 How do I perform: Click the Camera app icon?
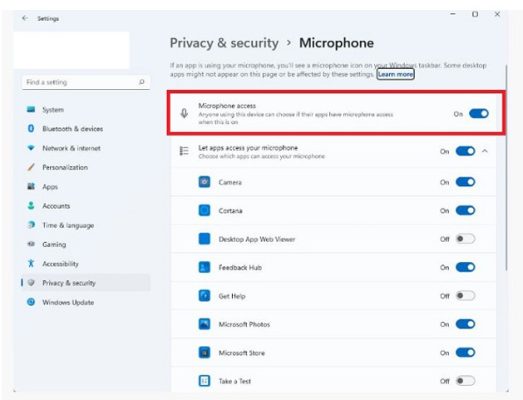(204, 182)
